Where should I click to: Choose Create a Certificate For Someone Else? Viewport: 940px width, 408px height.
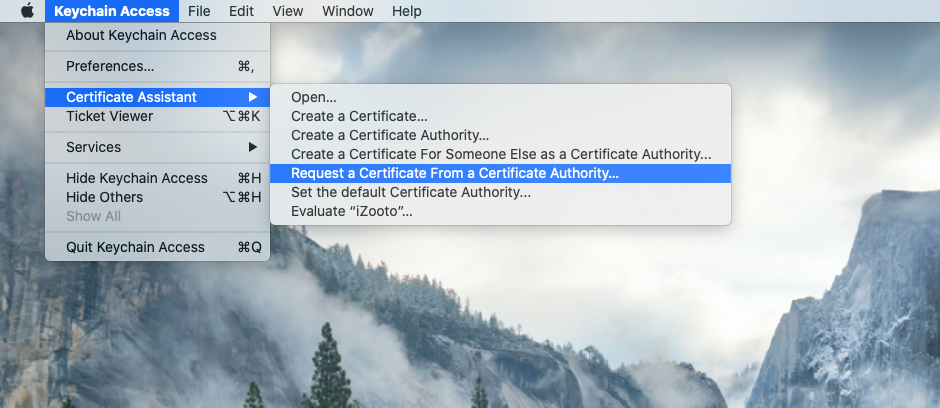pos(501,155)
